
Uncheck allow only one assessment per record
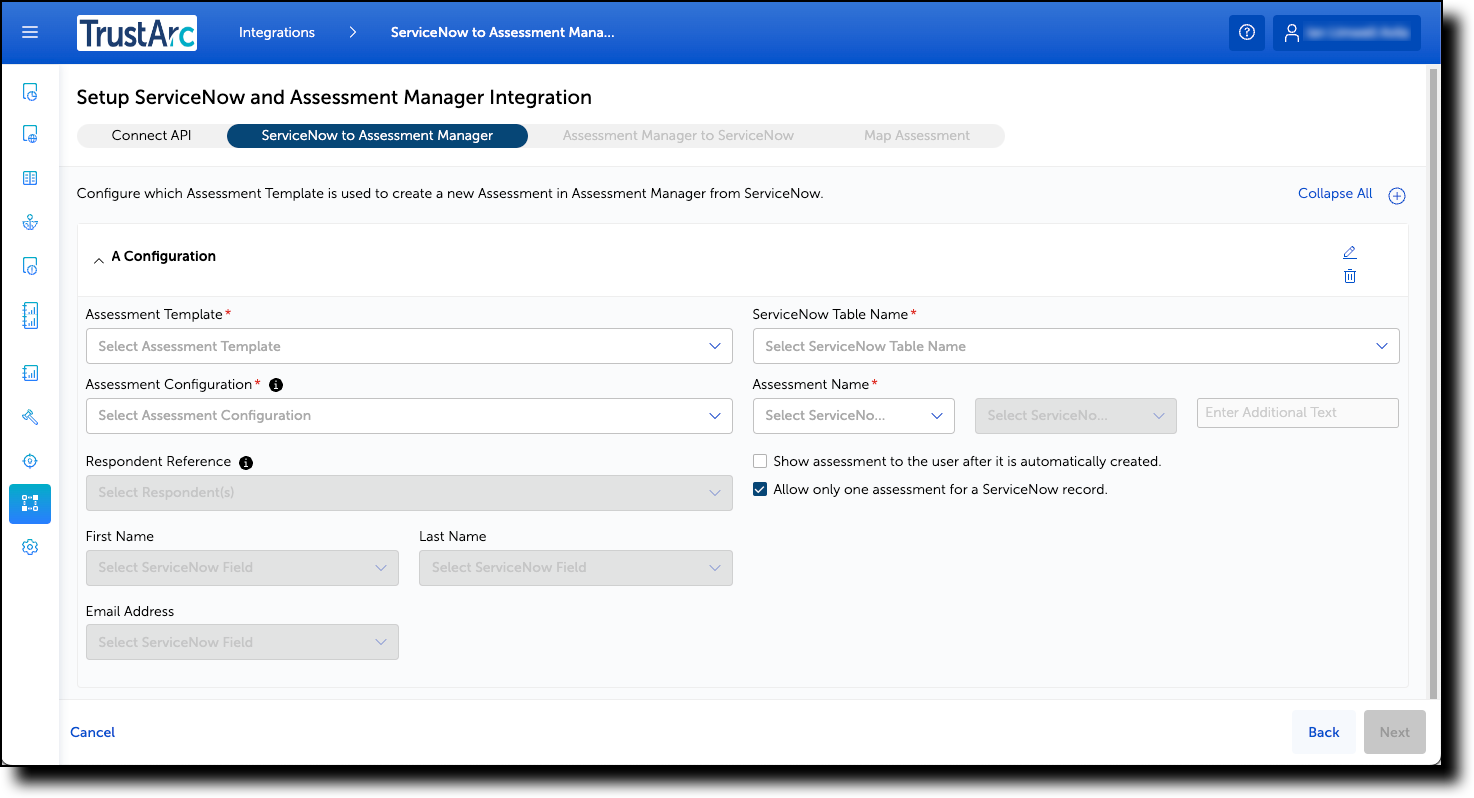[760, 489]
